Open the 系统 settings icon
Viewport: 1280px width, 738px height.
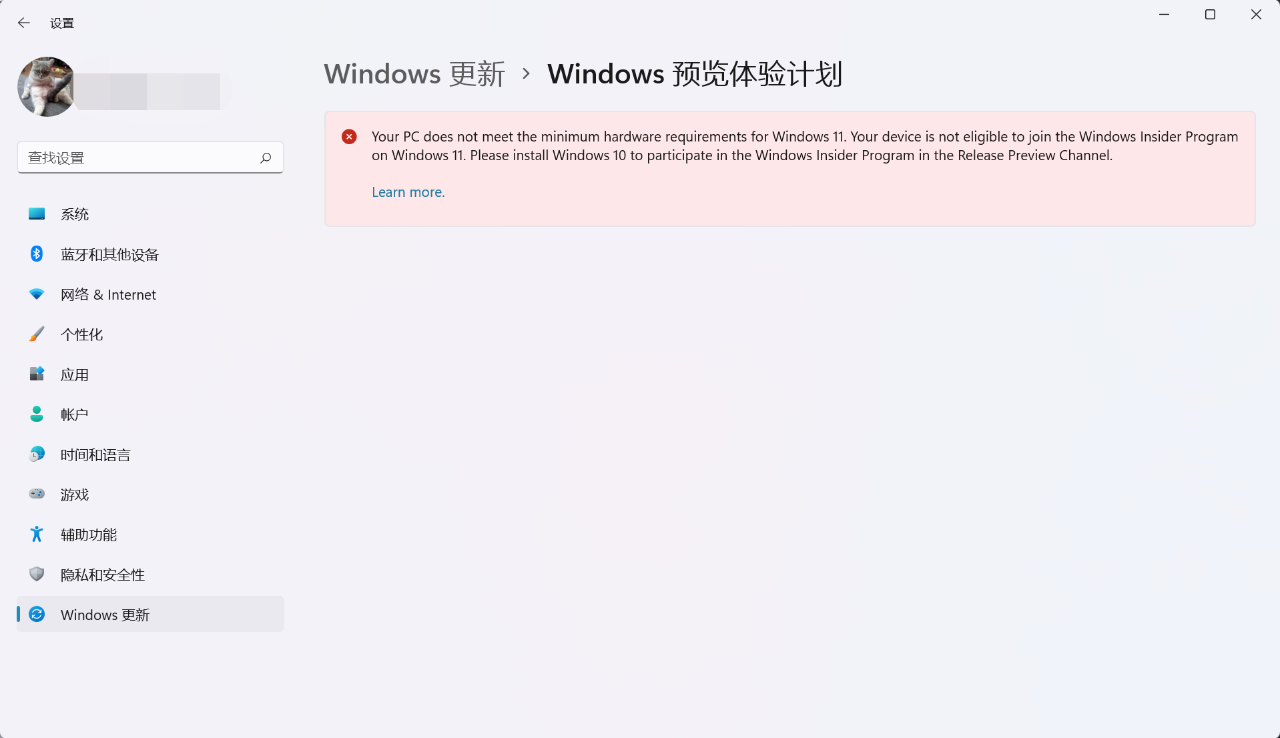click(37, 214)
